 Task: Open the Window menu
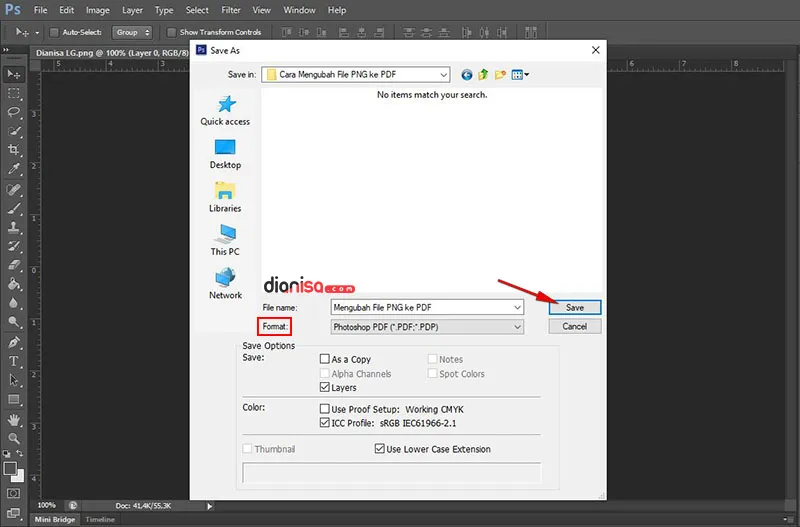click(299, 10)
